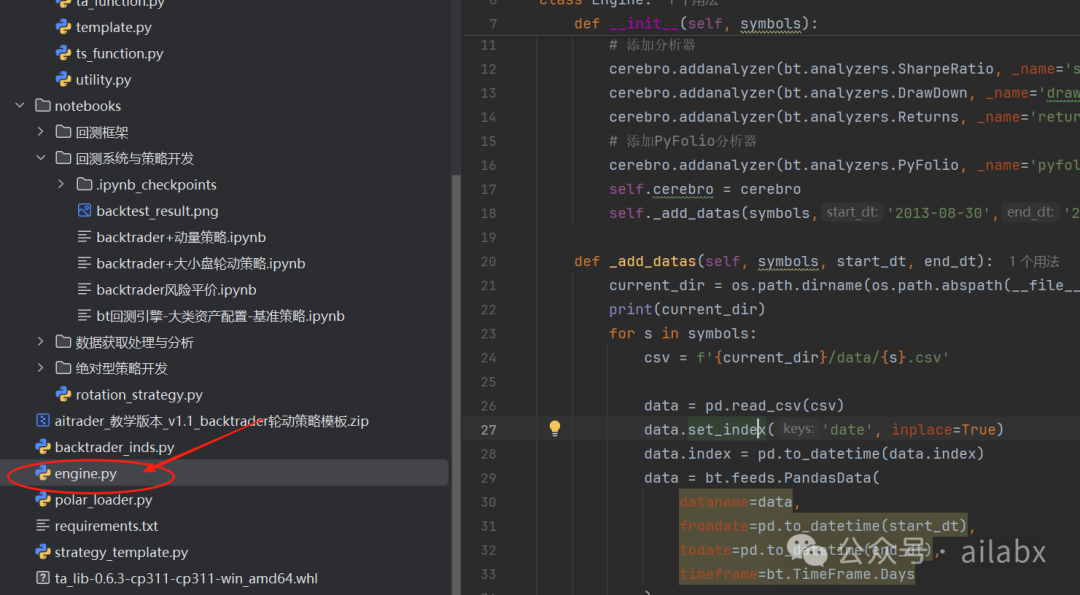
Task: Click '__init__' on the sticky line 7
Action: point(644,23)
